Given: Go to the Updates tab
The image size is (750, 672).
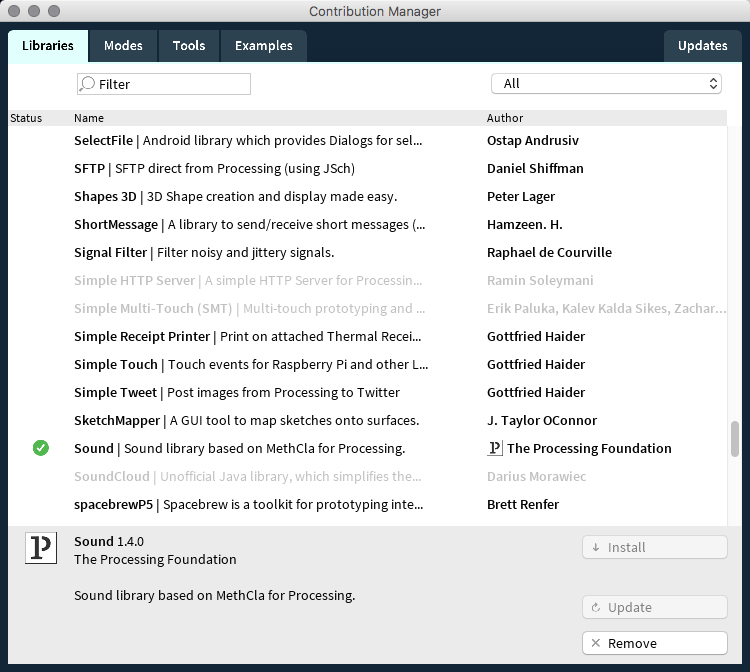Looking at the screenshot, I should click(x=703, y=46).
